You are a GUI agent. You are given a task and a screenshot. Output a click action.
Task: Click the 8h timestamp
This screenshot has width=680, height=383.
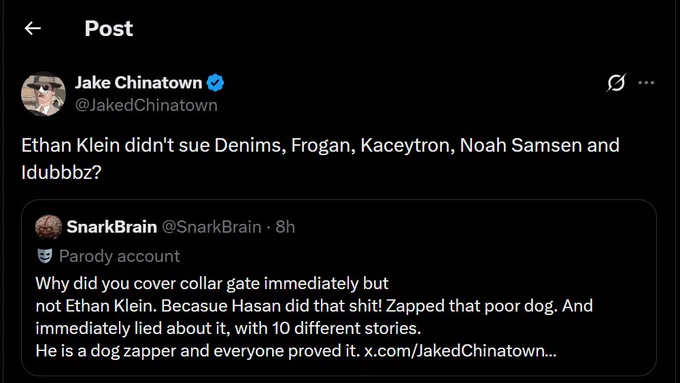point(285,227)
